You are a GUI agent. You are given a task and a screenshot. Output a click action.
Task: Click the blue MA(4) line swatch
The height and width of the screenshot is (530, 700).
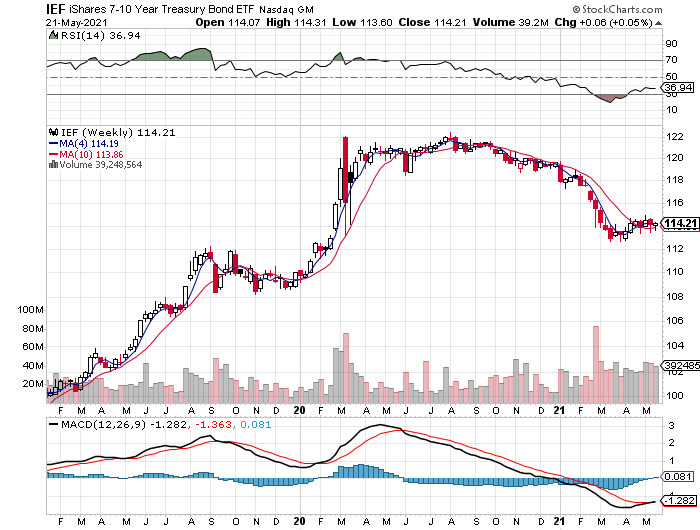point(53,144)
